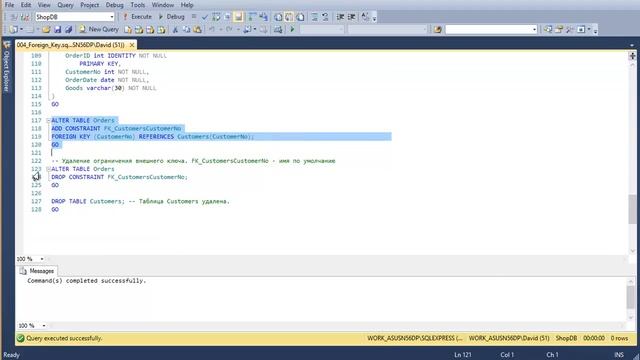The width and height of the screenshot is (640, 360).
Task: Click the New Query button
Action: (99, 29)
